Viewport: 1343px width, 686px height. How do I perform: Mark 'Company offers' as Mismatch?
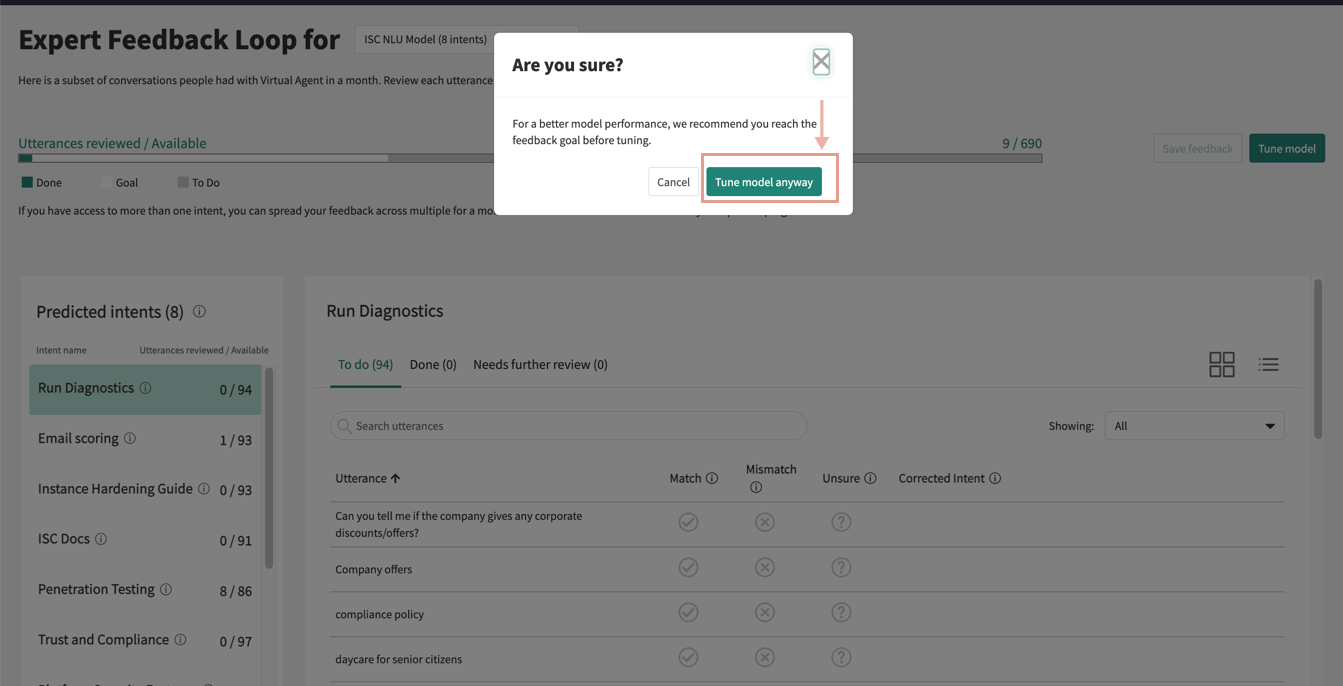click(x=765, y=567)
